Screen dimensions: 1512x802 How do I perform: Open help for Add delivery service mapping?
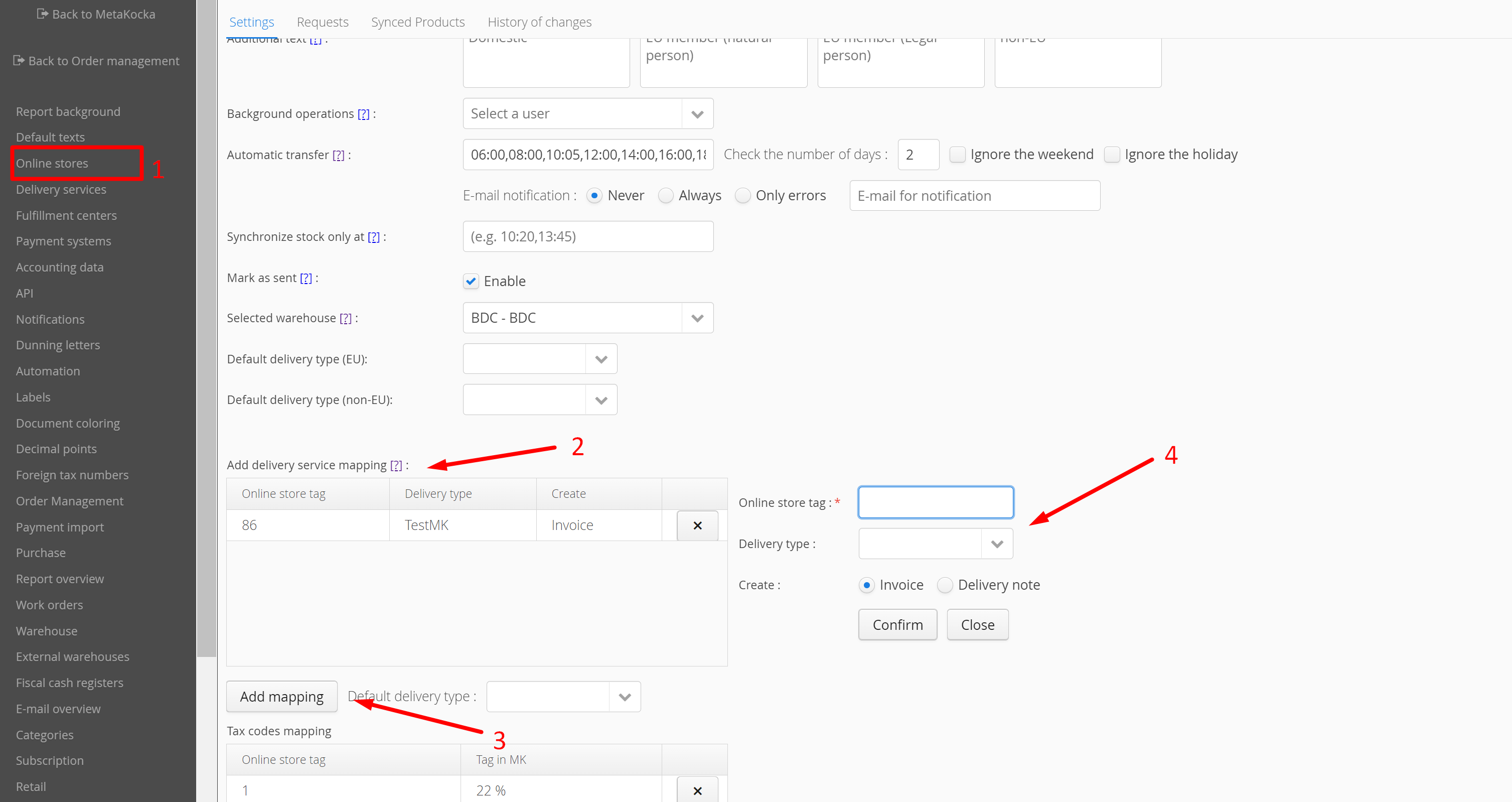tap(396, 465)
